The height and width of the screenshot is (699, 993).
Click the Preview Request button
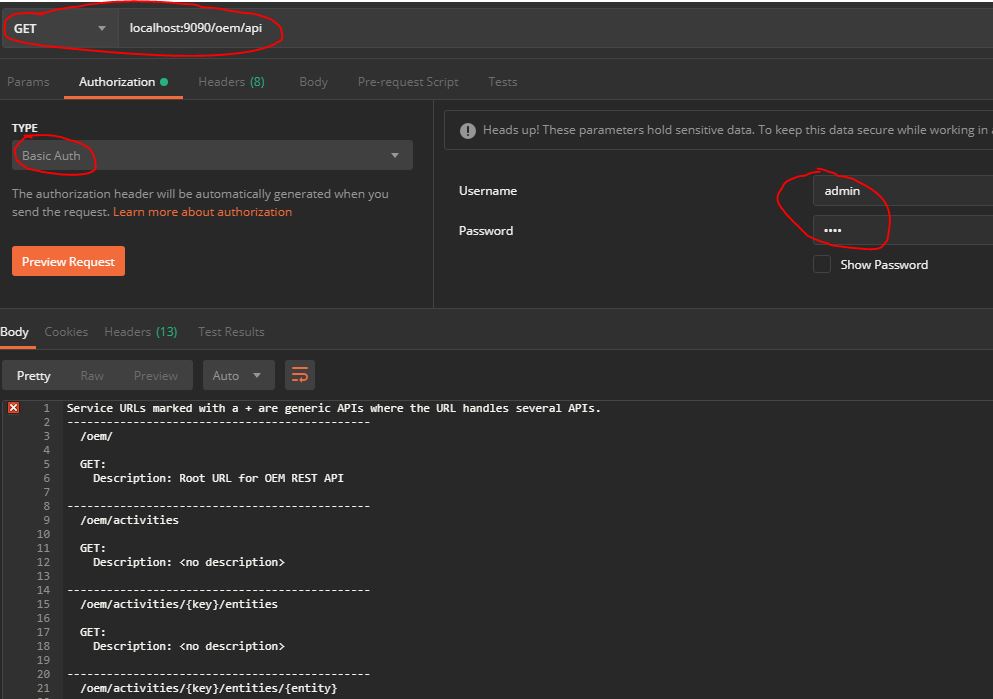click(x=68, y=260)
